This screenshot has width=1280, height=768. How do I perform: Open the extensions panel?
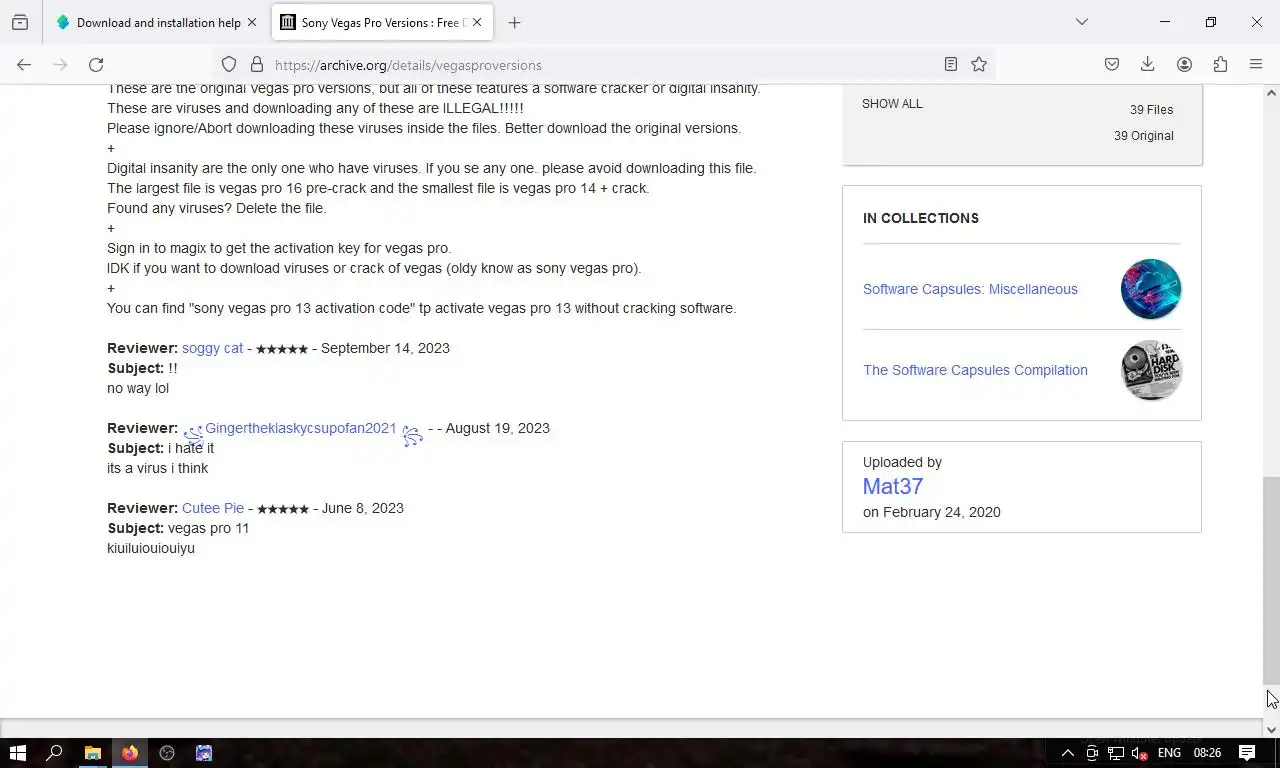coord(1220,64)
